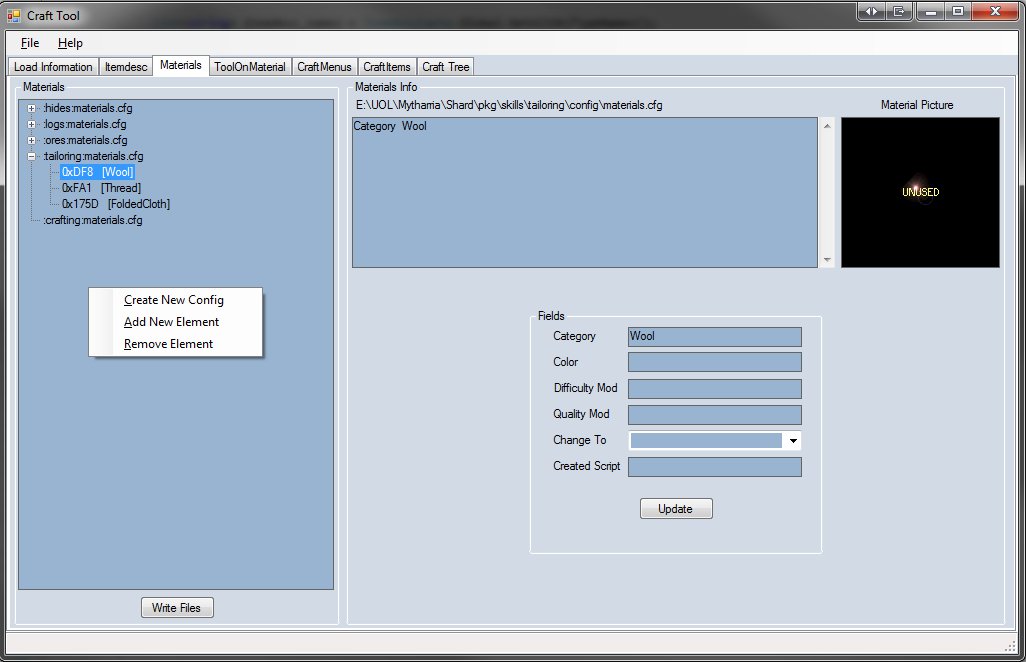The image size is (1026, 662).
Task: Open the File menu
Action: pyautogui.click(x=30, y=43)
